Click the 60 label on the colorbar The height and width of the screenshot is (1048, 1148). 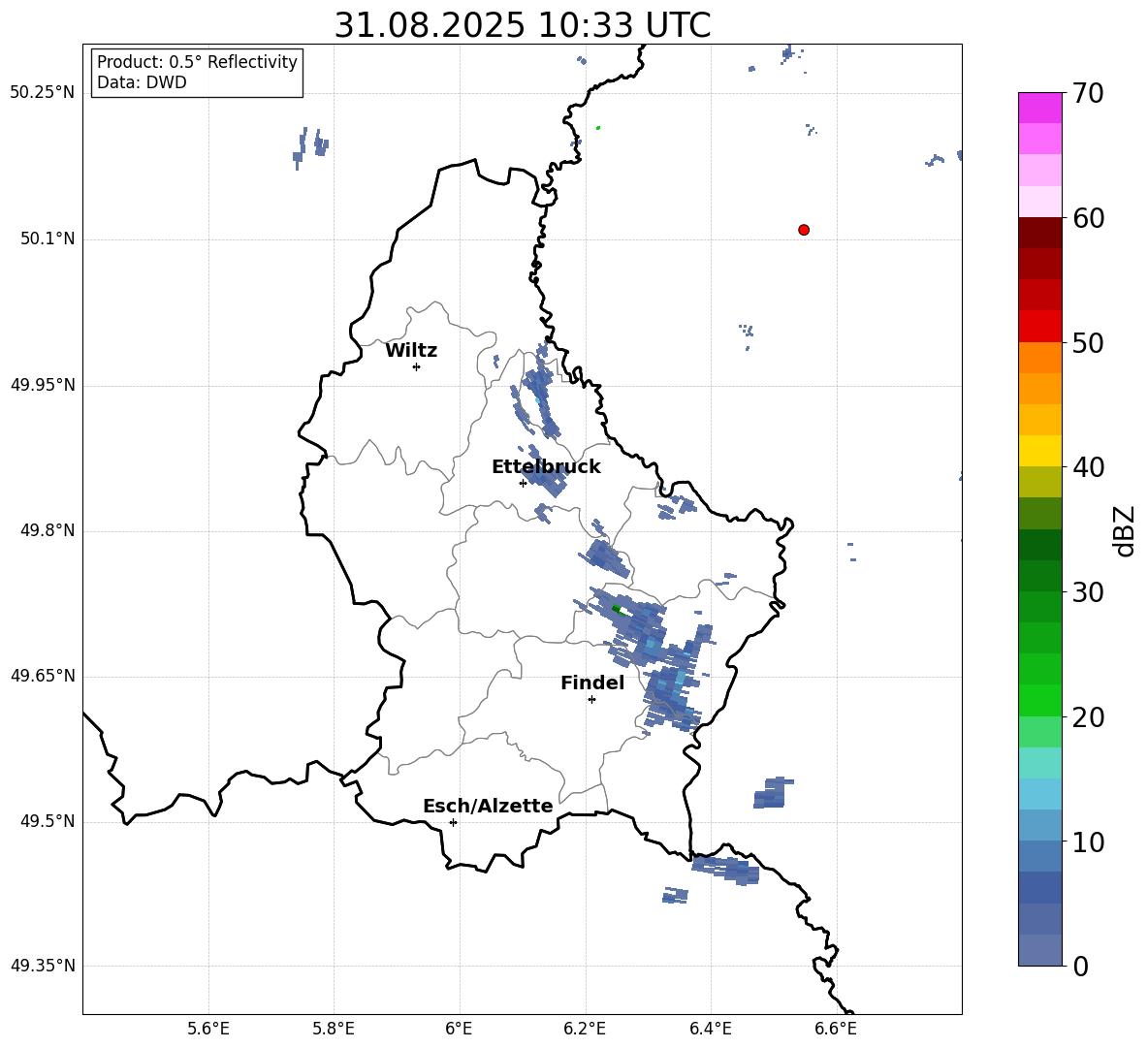1087,218
